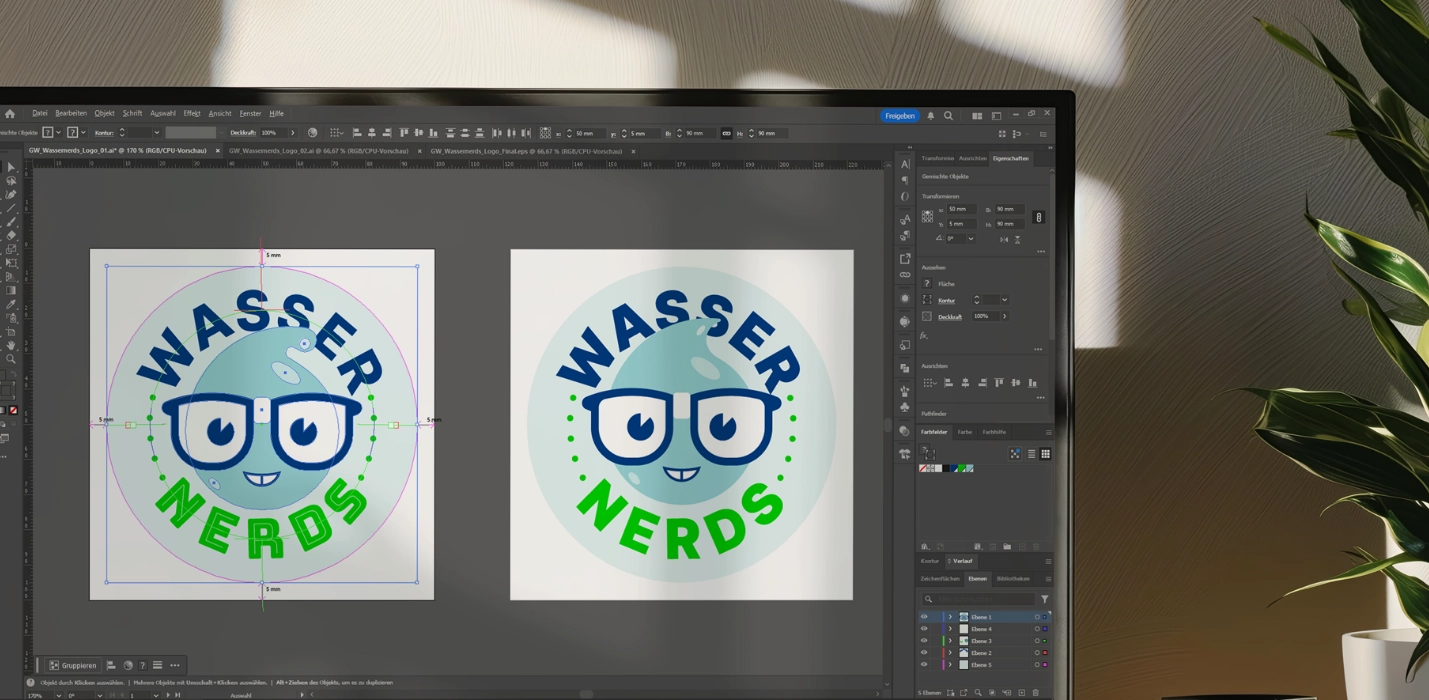The image size is (1429, 700).
Task: Expand layer Ebene 2
Action: tap(950, 653)
